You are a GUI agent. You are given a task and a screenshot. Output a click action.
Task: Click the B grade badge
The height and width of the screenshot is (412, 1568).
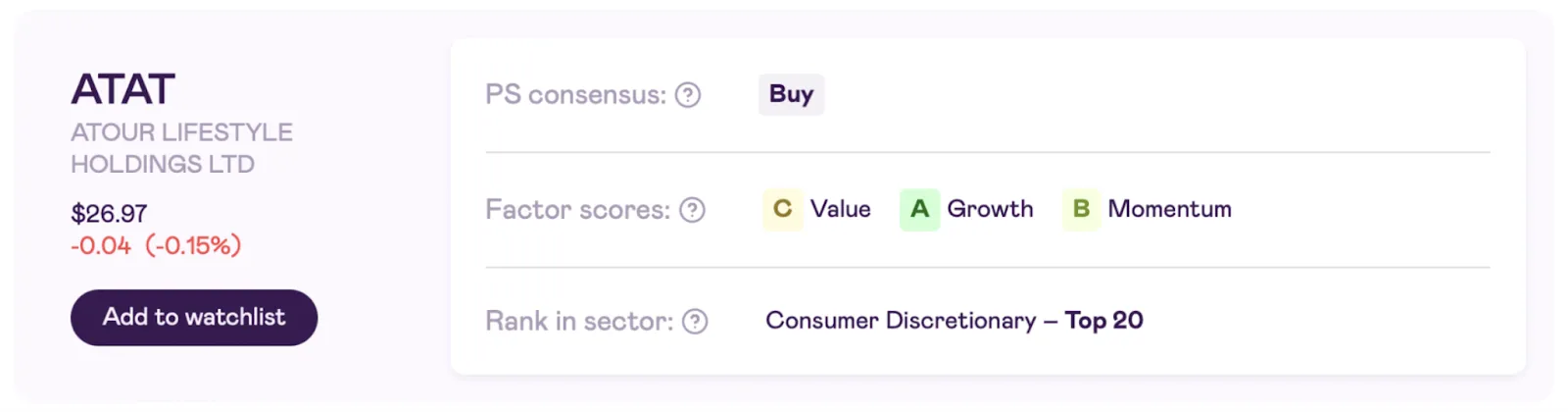1081,209
